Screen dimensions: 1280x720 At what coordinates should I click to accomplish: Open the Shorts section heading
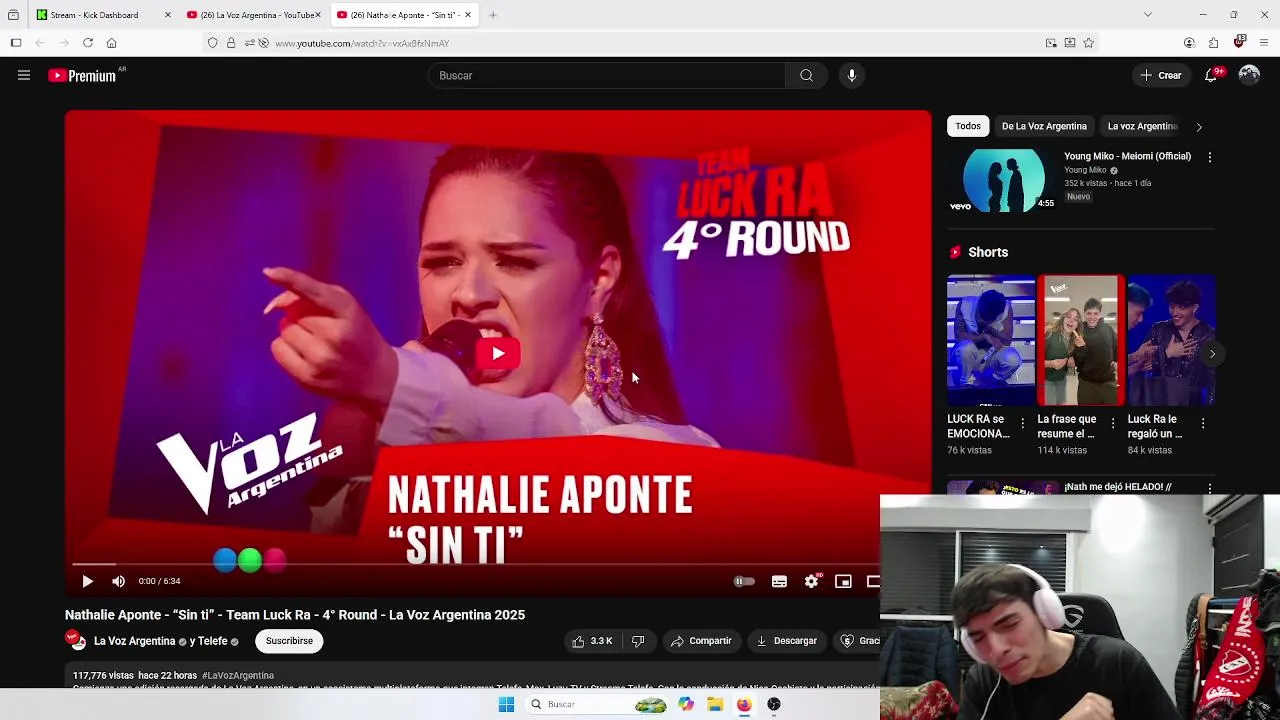point(988,252)
